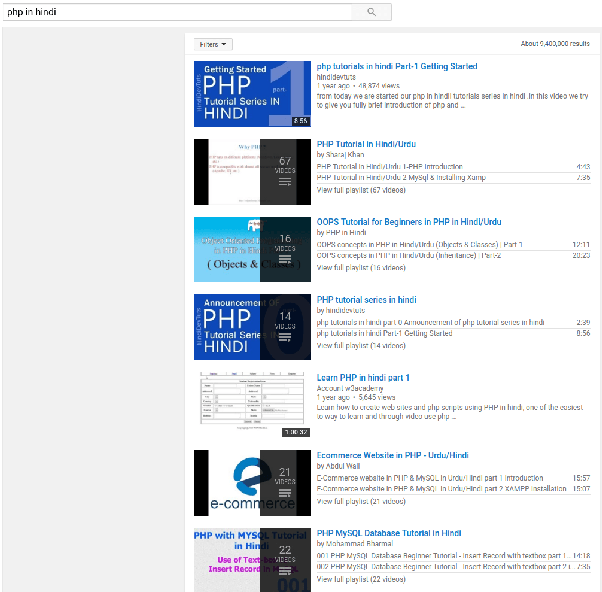Open channel Sharaj Khan
This screenshot has height=592, width=602.
point(345,154)
